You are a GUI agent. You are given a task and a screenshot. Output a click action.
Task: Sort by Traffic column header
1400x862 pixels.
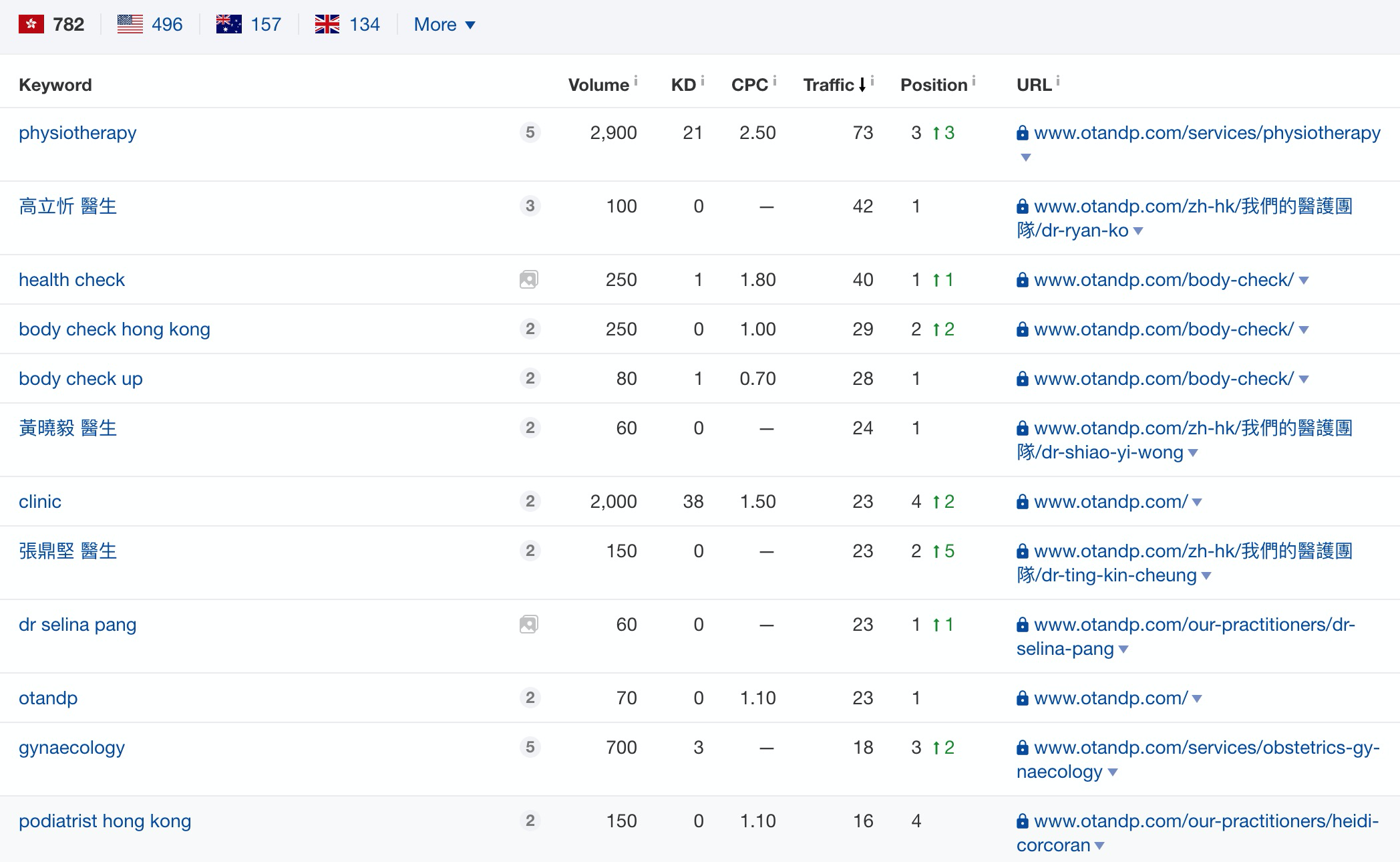click(834, 85)
